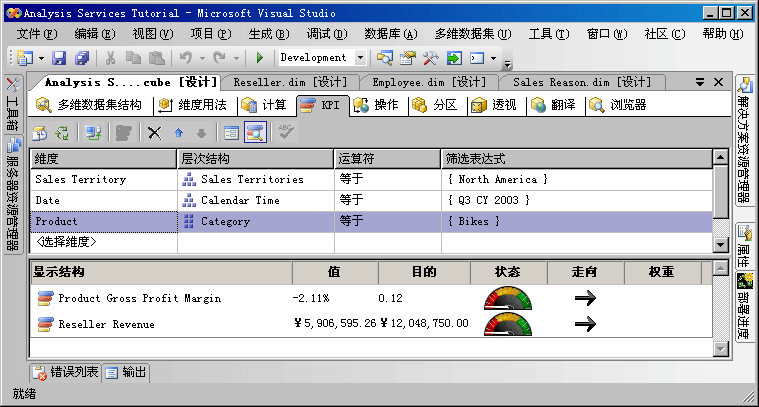Delete the selected item with the X icon
Image resolution: width=759 pixels, height=407 pixels.
coord(154,133)
